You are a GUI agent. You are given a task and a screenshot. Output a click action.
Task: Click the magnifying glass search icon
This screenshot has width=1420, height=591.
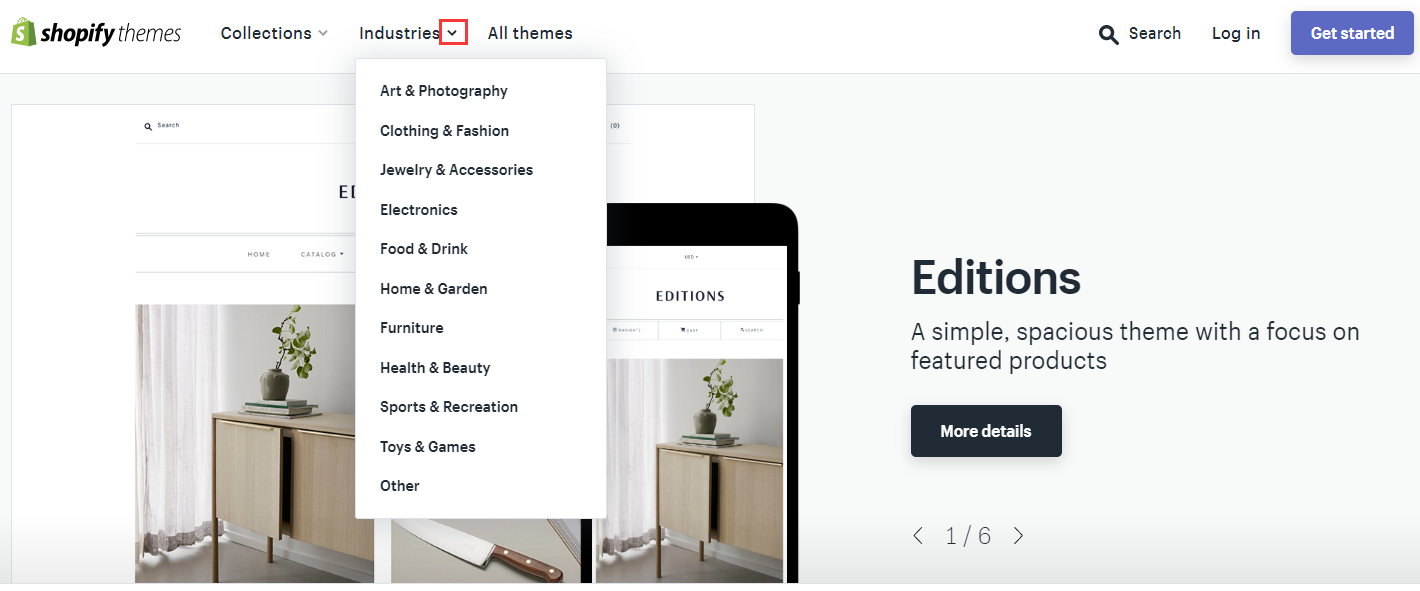[1108, 34]
